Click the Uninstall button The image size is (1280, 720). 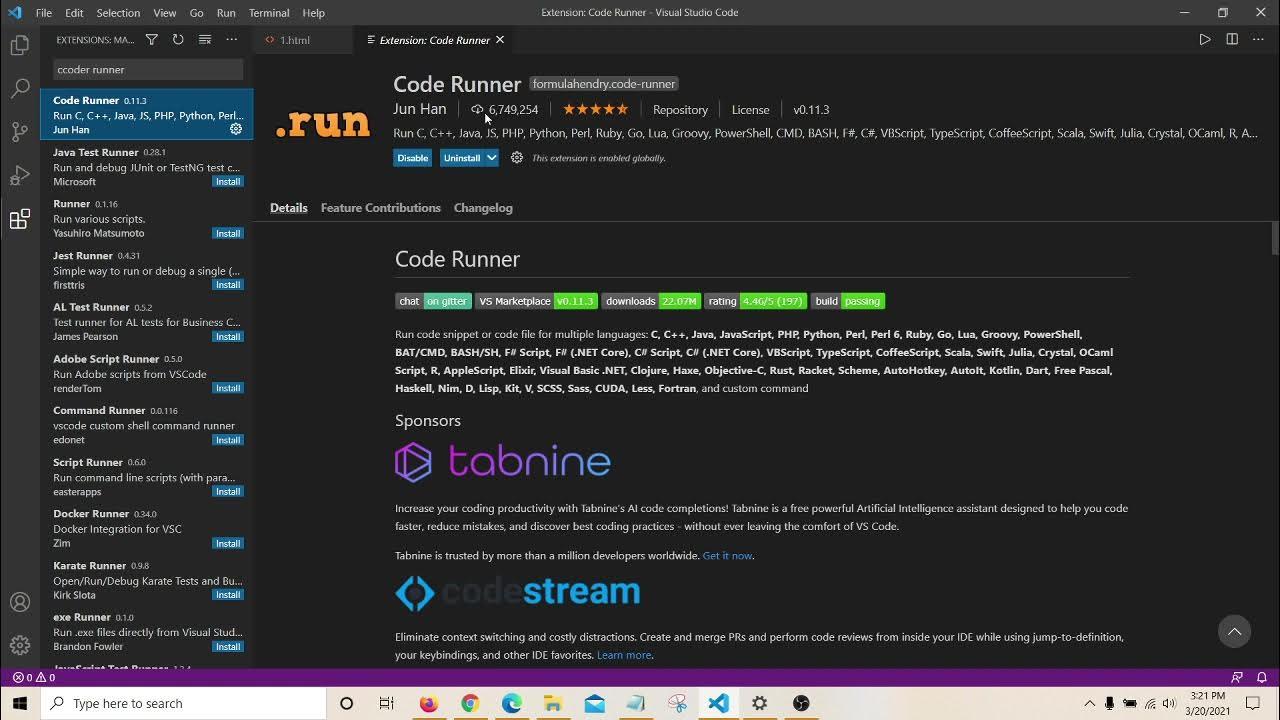click(x=462, y=158)
